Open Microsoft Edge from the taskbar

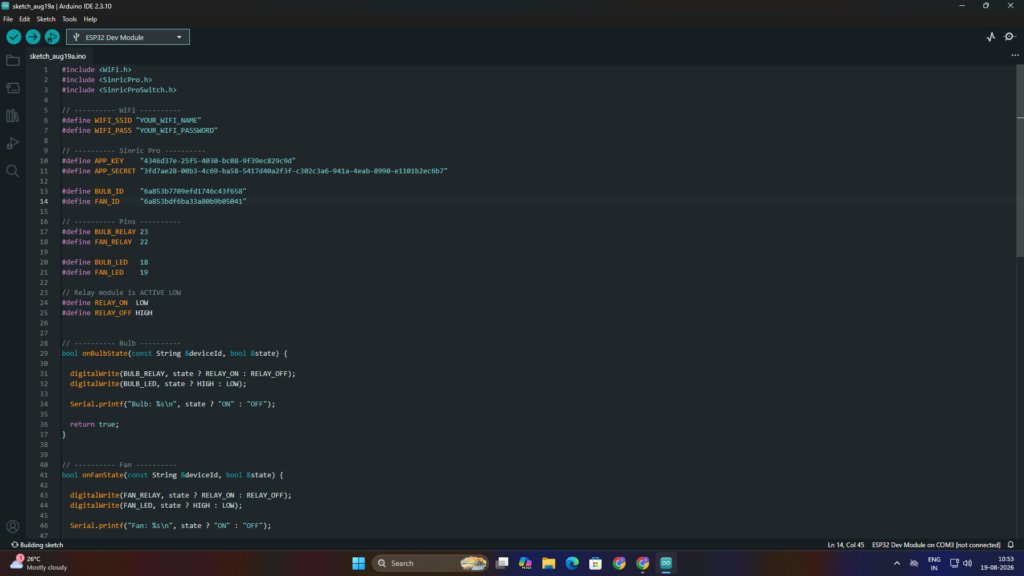click(572, 564)
